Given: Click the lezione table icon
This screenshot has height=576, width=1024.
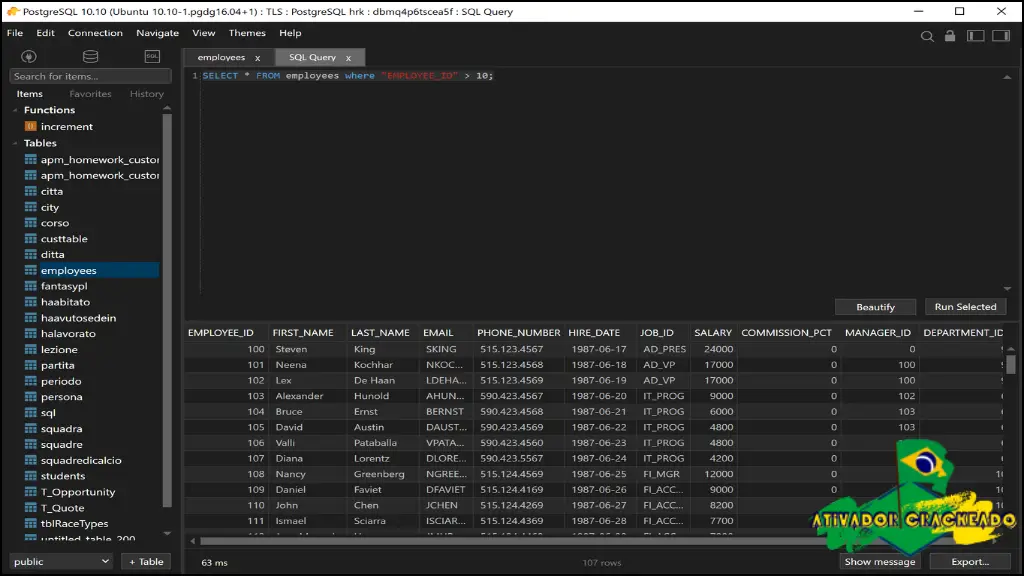Looking at the screenshot, I should (x=31, y=349).
